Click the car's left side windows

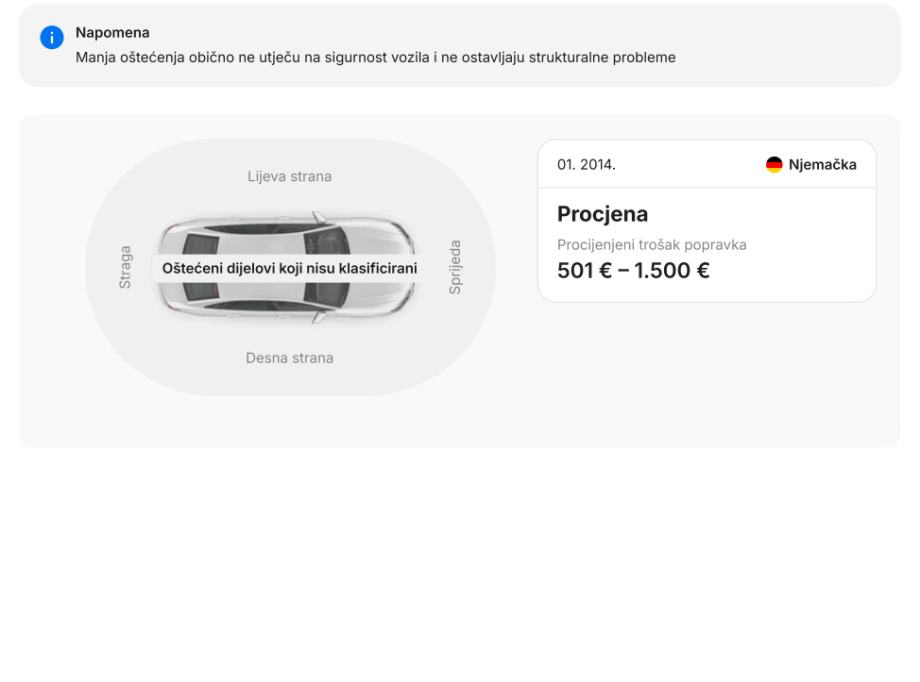pyautogui.click(x=265, y=229)
